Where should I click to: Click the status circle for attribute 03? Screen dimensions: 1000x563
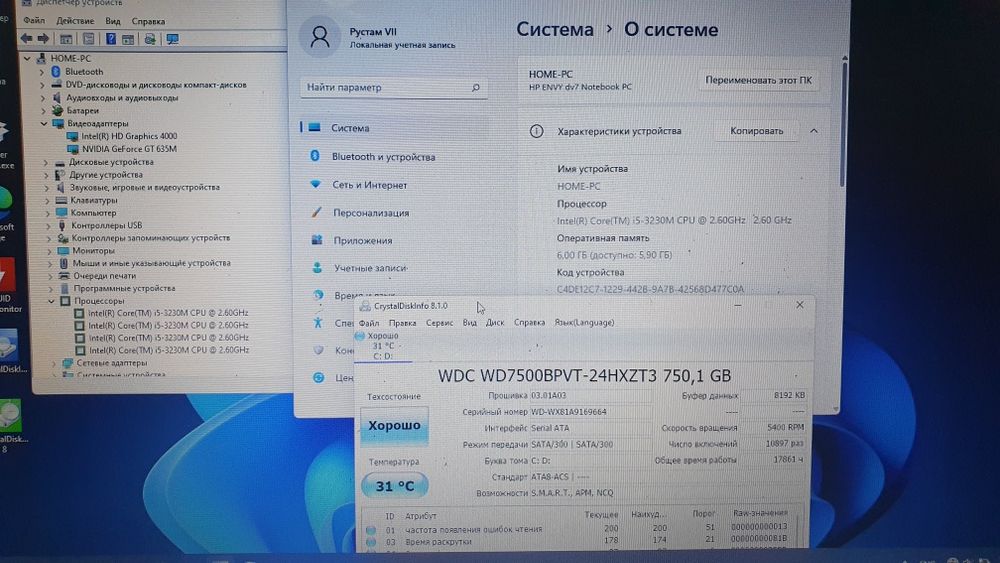pos(371,542)
